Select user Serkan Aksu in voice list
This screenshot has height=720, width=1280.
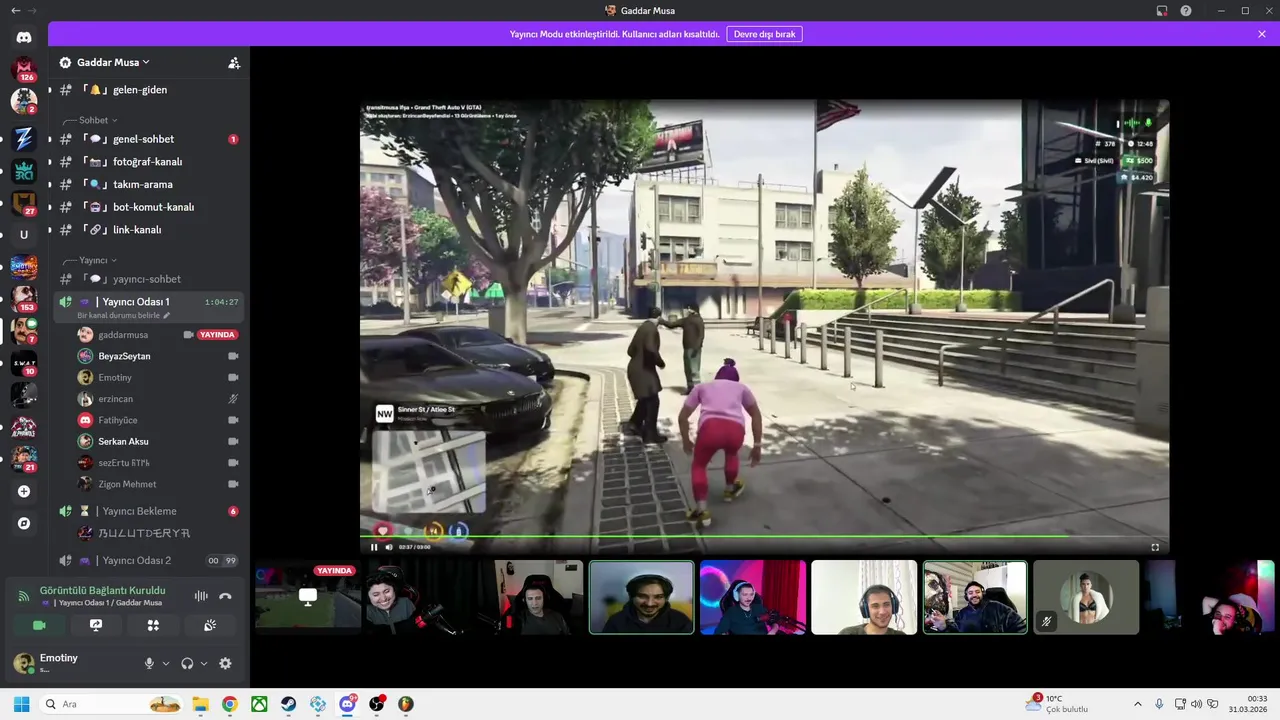158,441
